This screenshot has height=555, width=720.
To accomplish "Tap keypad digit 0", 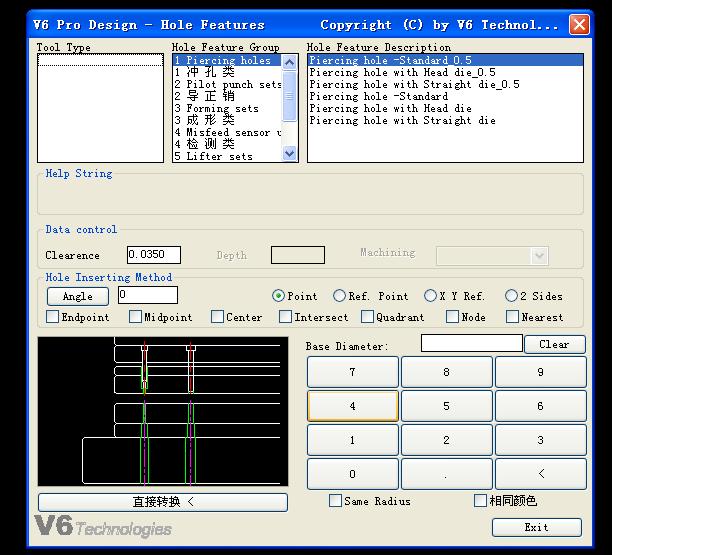I will [353, 474].
